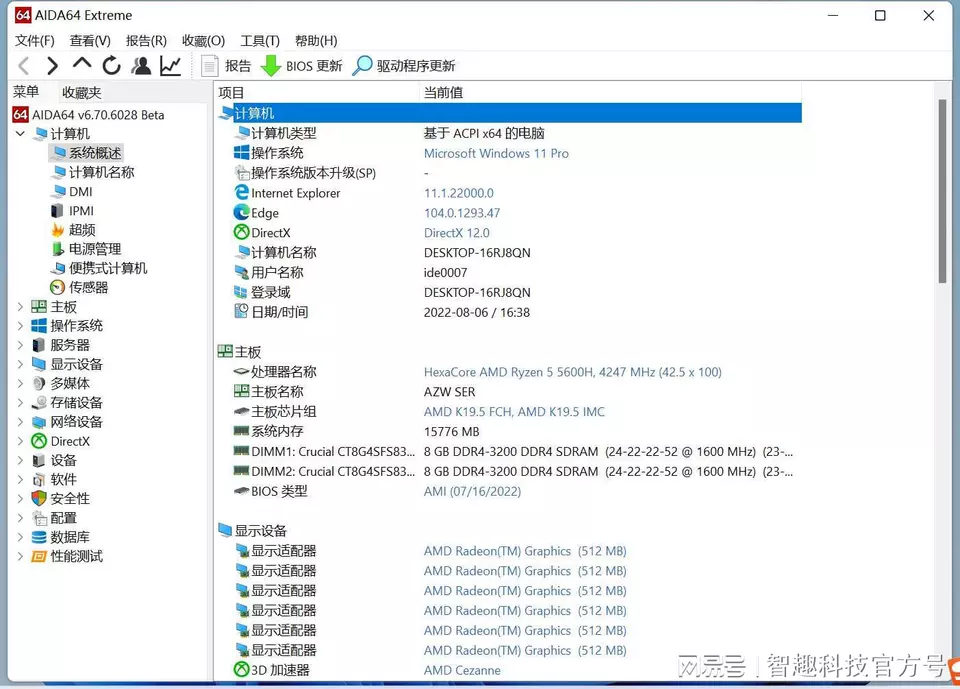Click the 报告 report toolbar button
This screenshot has height=689, width=960.
tap(227, 66)
